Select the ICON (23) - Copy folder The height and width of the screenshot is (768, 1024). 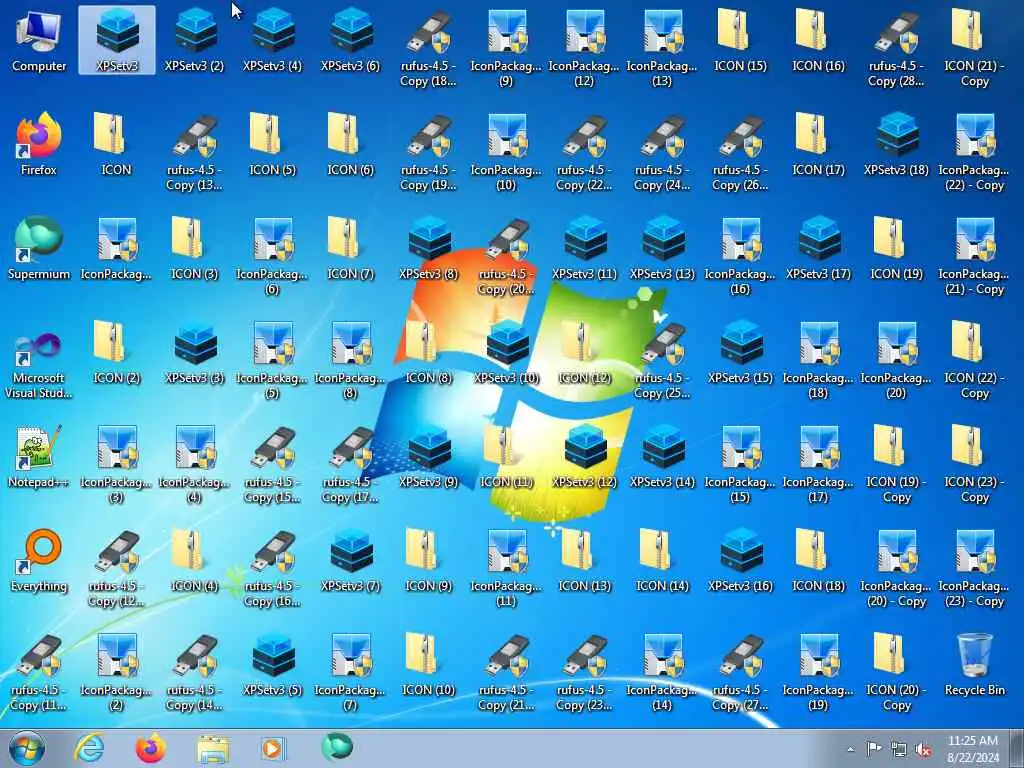click(974, 464)
